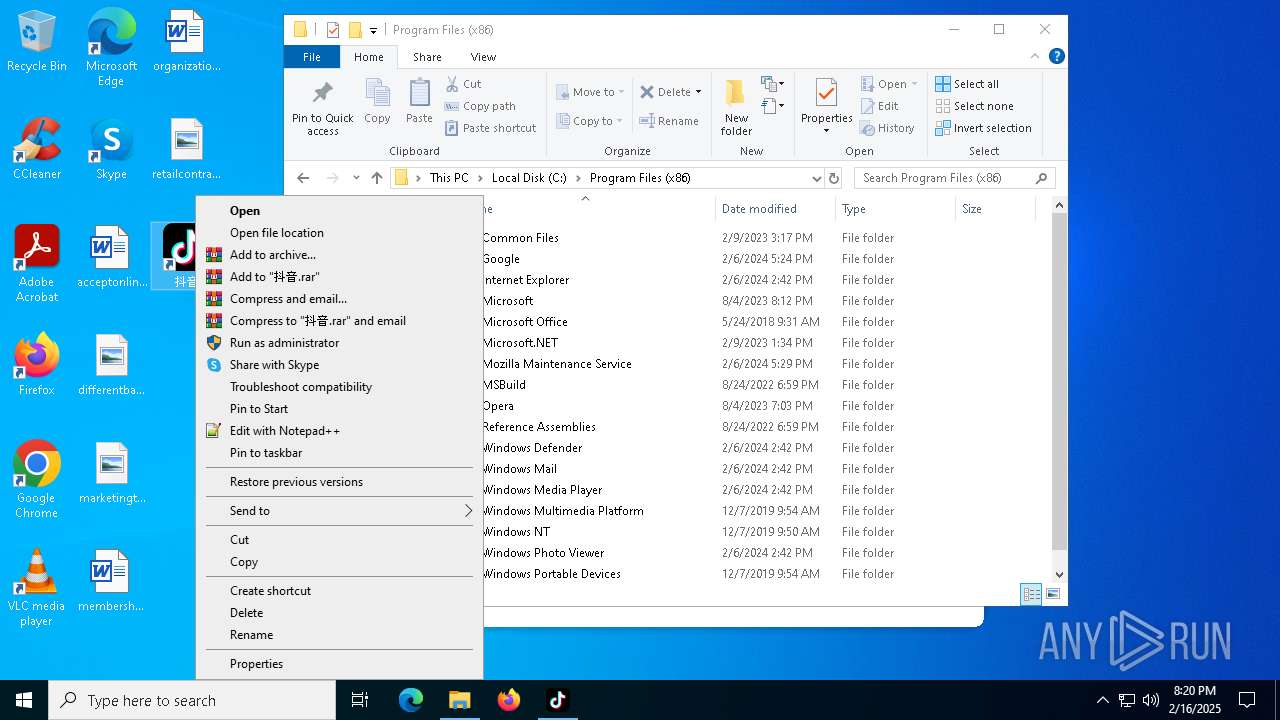This screenshot has height=720, width=1280.
Task: Sort by Type column header
Action: coord(895,209)
